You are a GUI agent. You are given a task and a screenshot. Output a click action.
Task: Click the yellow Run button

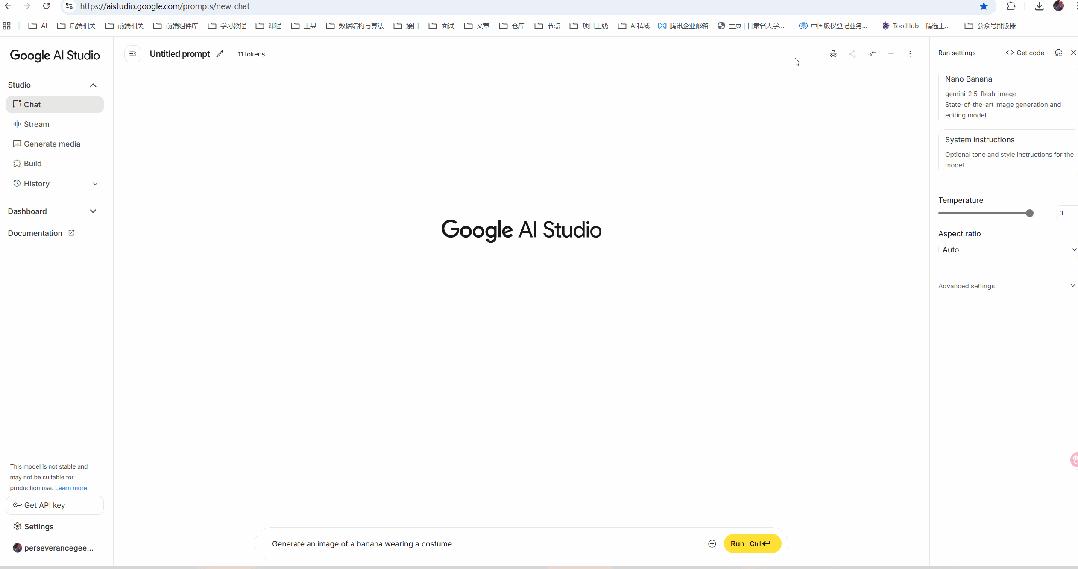point(752,544)
